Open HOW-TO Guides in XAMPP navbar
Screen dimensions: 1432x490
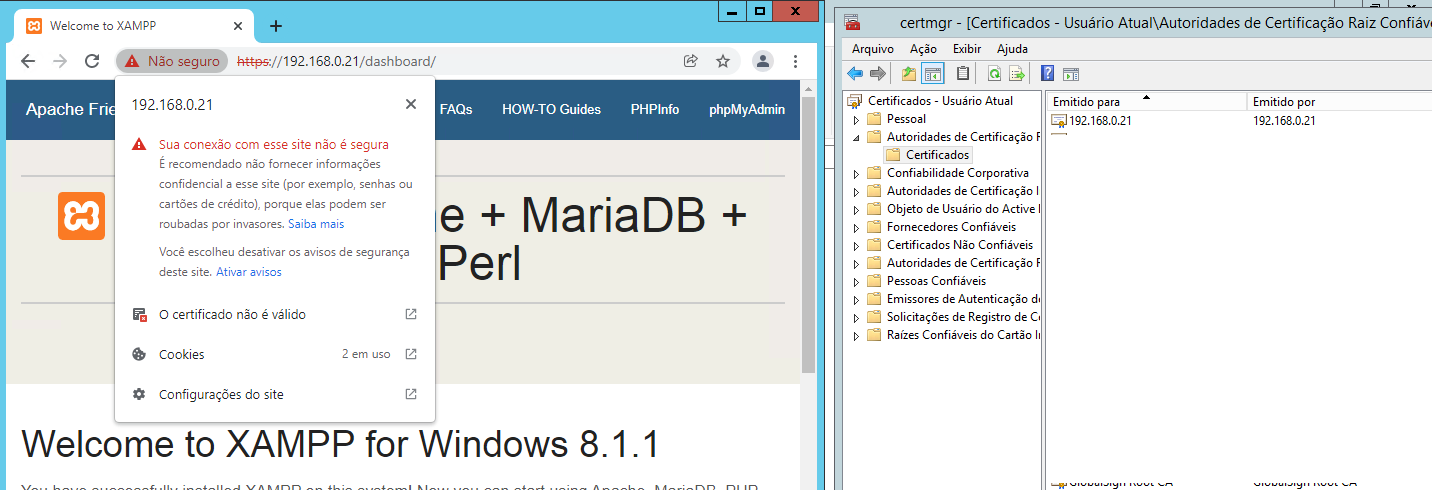(x=551, y=110)
